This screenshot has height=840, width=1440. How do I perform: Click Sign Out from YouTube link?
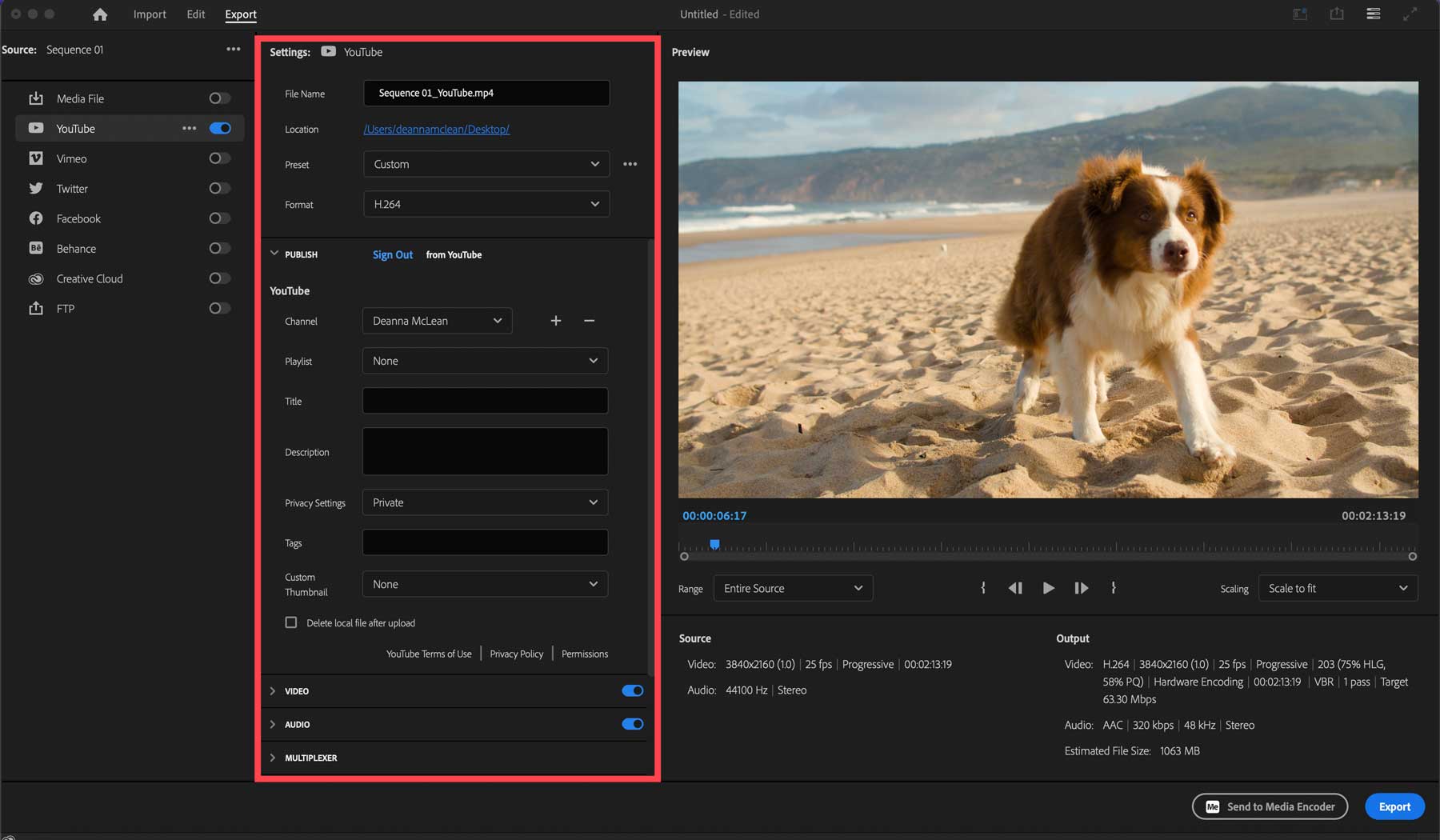[393, 254]
